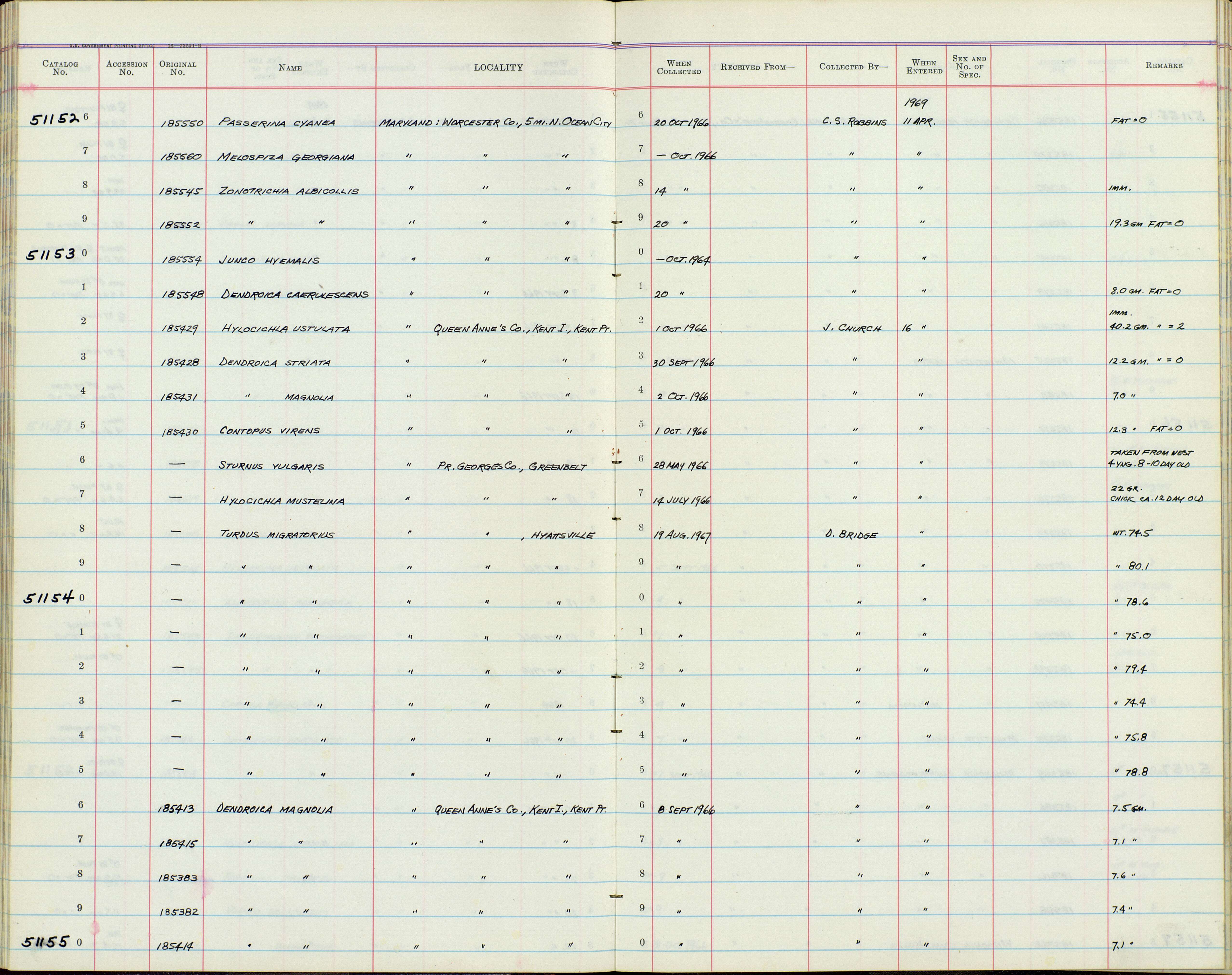
Task: Click collection date 28 May 1966
Action: 680,466
